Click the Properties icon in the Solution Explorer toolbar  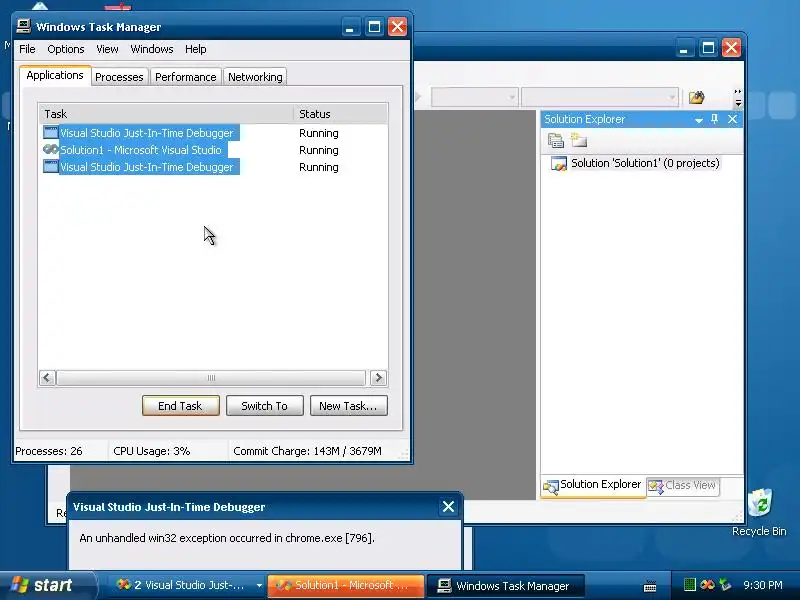coord(556,140)
